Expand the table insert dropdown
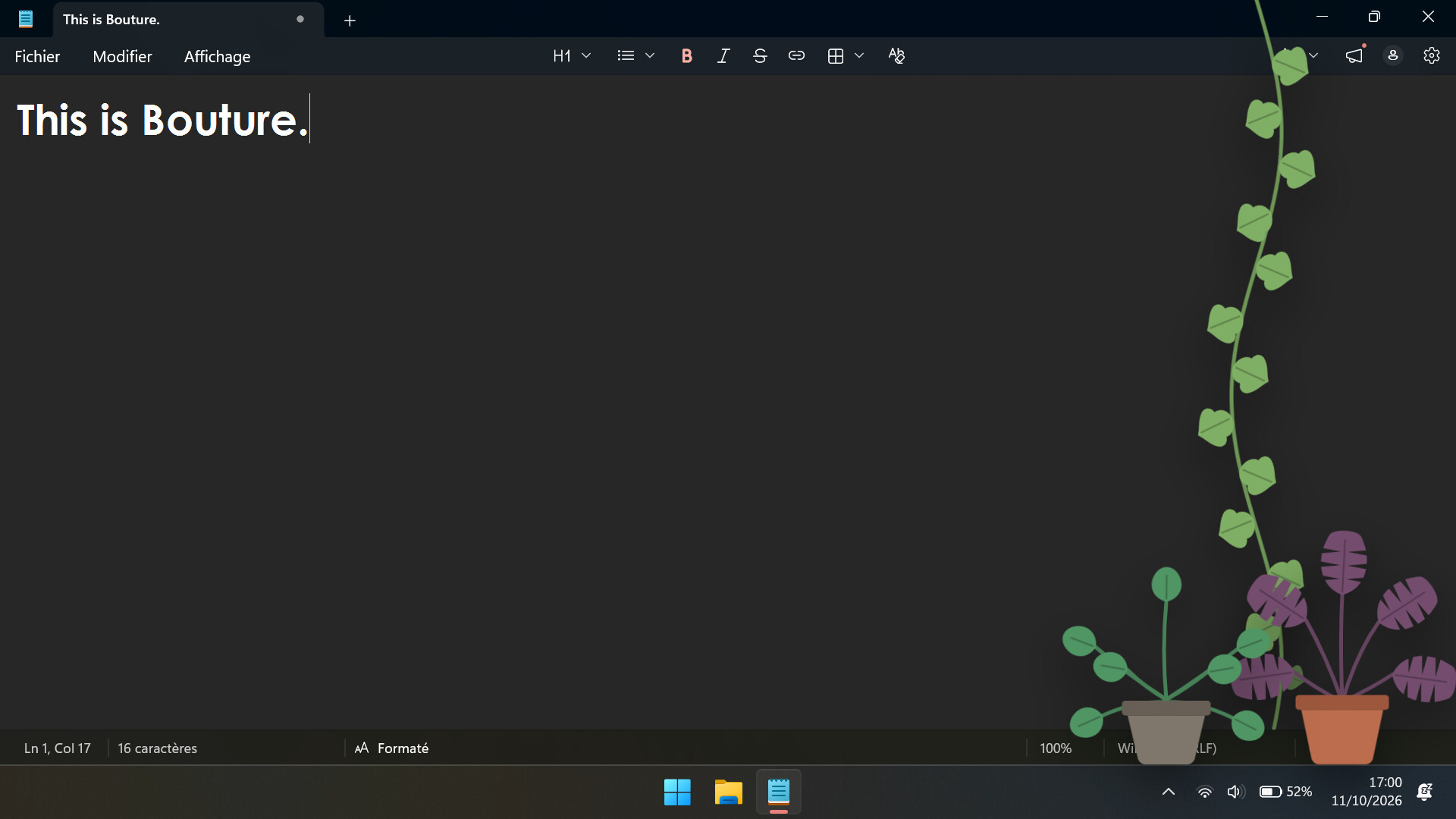 pyautogui.click(x=859, y=56)
